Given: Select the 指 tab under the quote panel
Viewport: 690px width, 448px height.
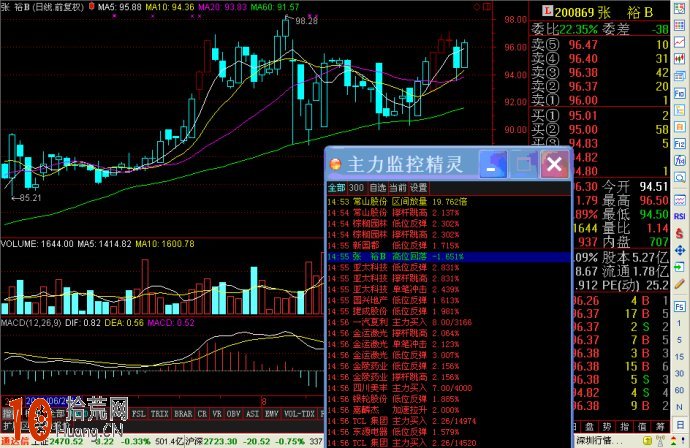Looking at the screenshot, I should tap(624, 427).
